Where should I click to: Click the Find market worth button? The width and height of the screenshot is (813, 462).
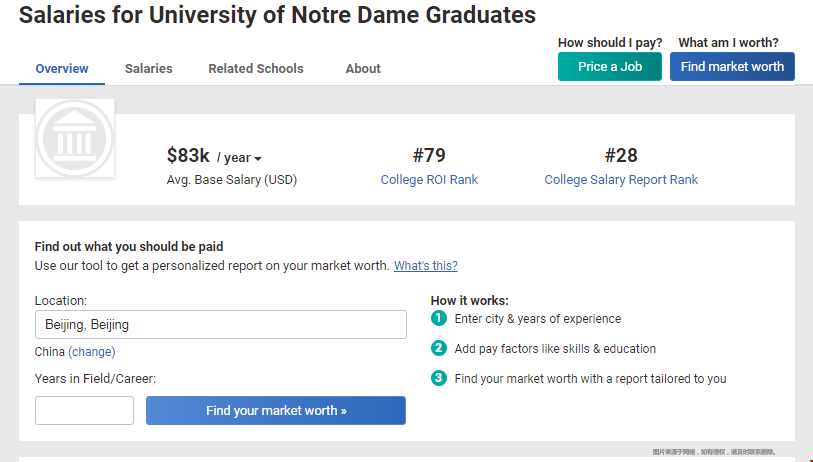[732, 66]
